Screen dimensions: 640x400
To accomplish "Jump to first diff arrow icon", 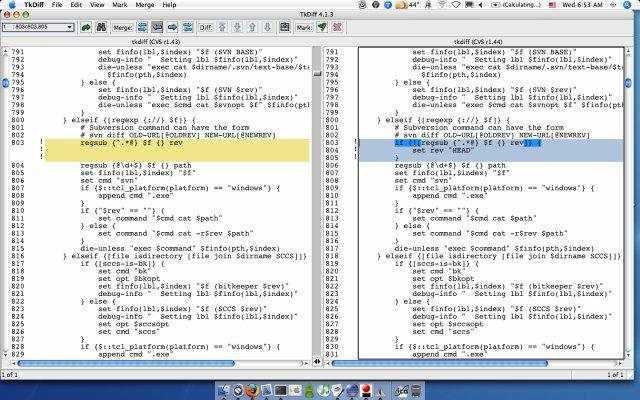I will (x=222, y=27).
